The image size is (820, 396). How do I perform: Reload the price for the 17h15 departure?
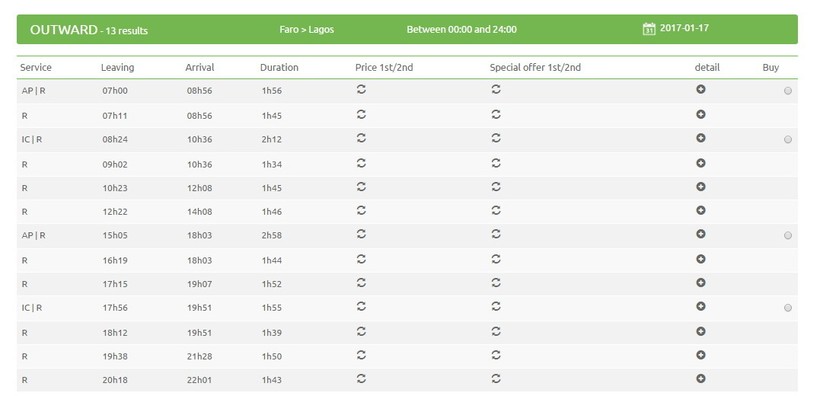coord(361,282)
